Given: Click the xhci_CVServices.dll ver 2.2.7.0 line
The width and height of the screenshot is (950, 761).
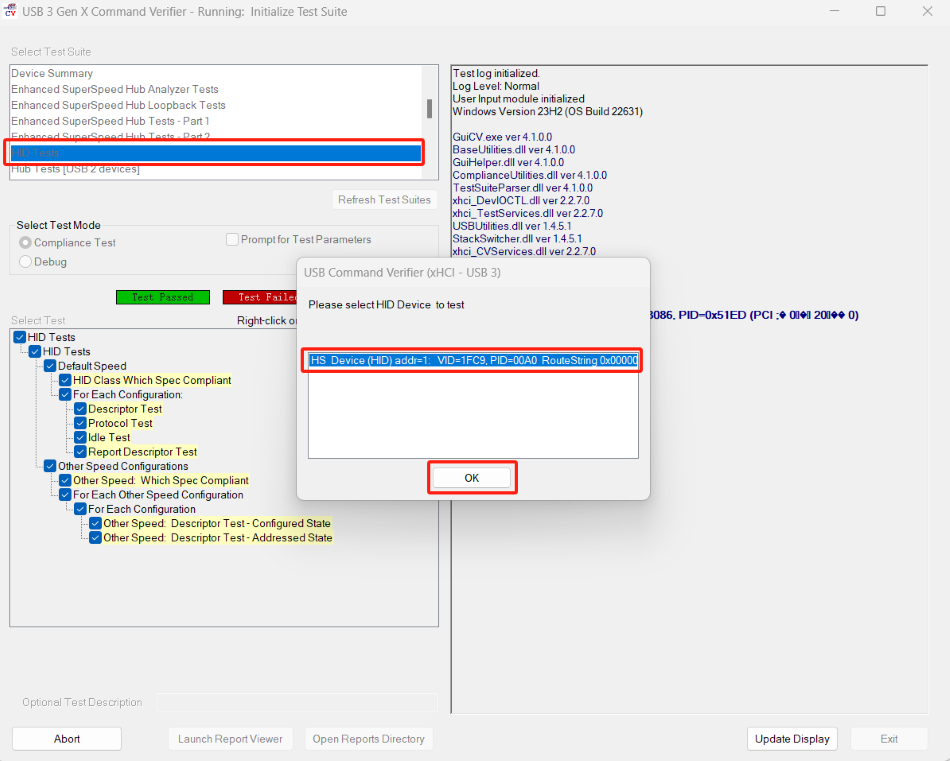Looking at the screenshot, I should [x=524, y=251].
